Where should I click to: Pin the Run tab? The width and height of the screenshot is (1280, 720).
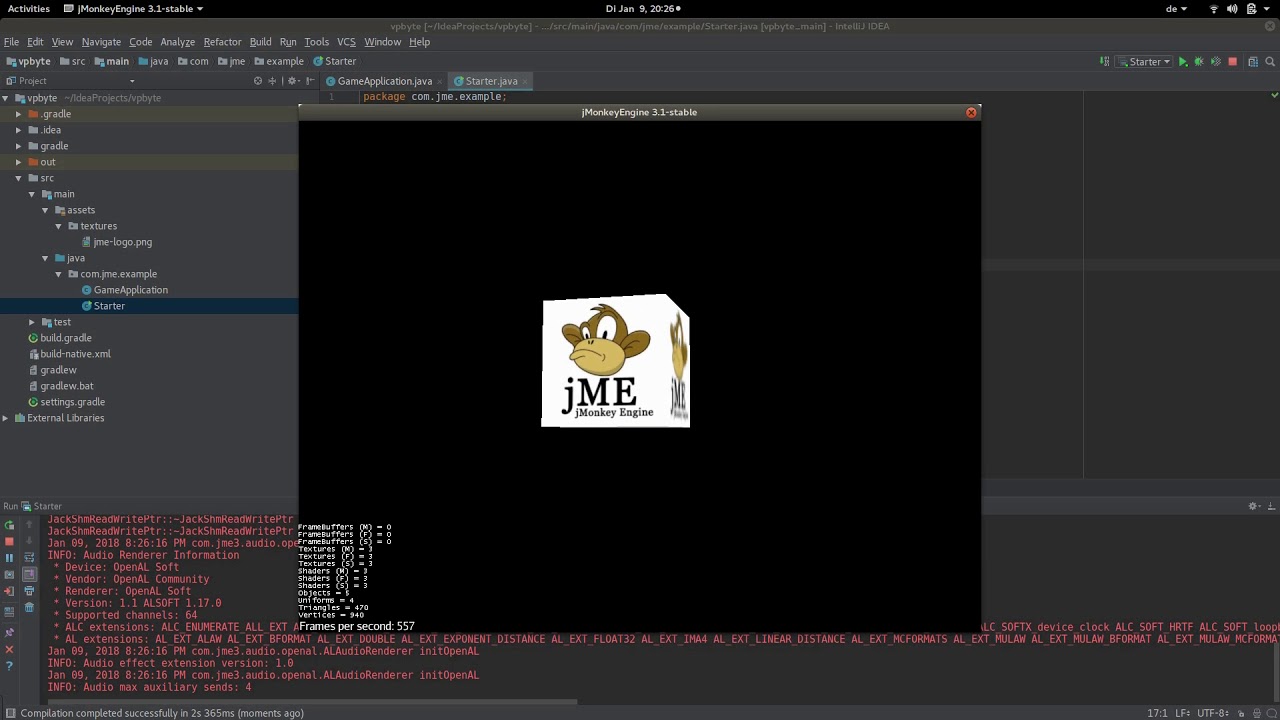(9, 632)
